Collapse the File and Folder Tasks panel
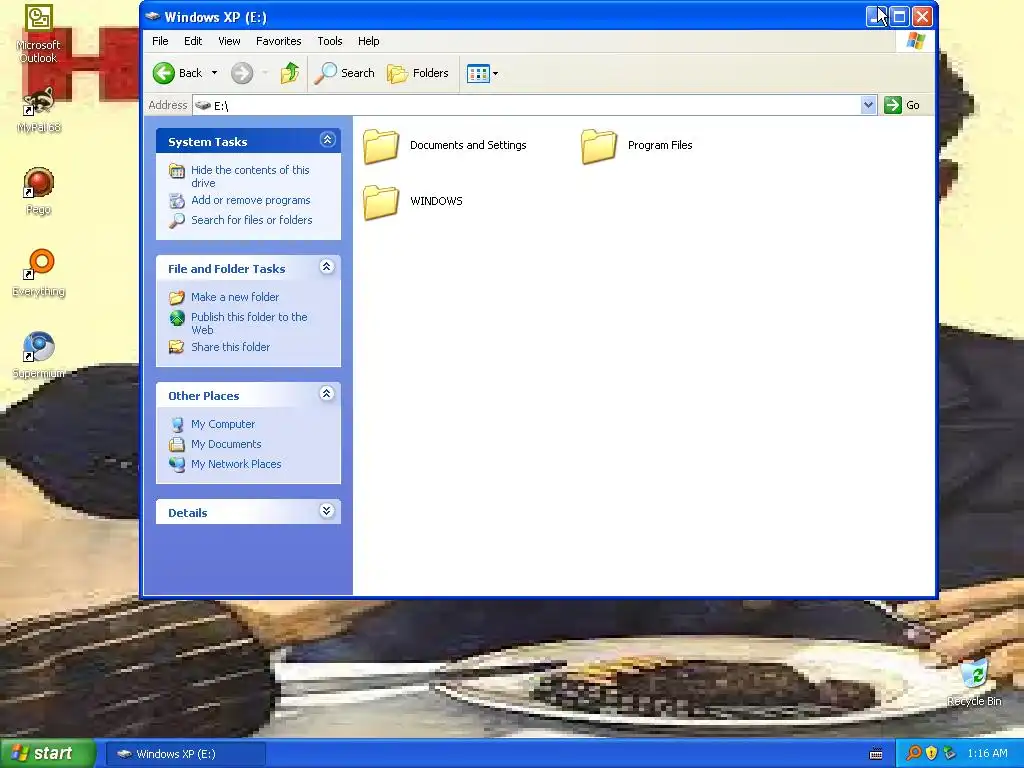The image size is (1024, 768). (327, 267)
